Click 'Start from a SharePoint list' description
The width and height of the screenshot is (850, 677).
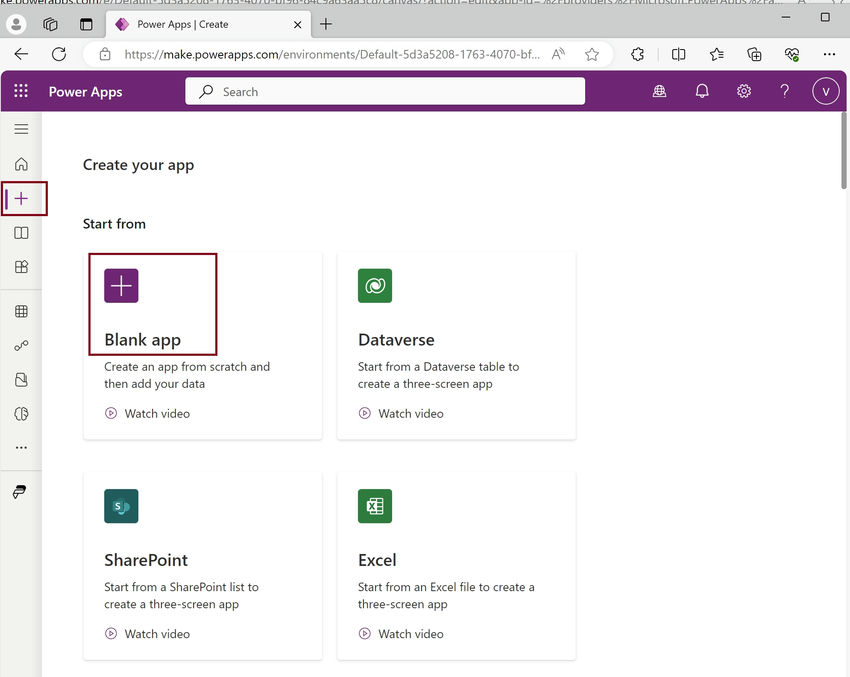tap(181, 595)
